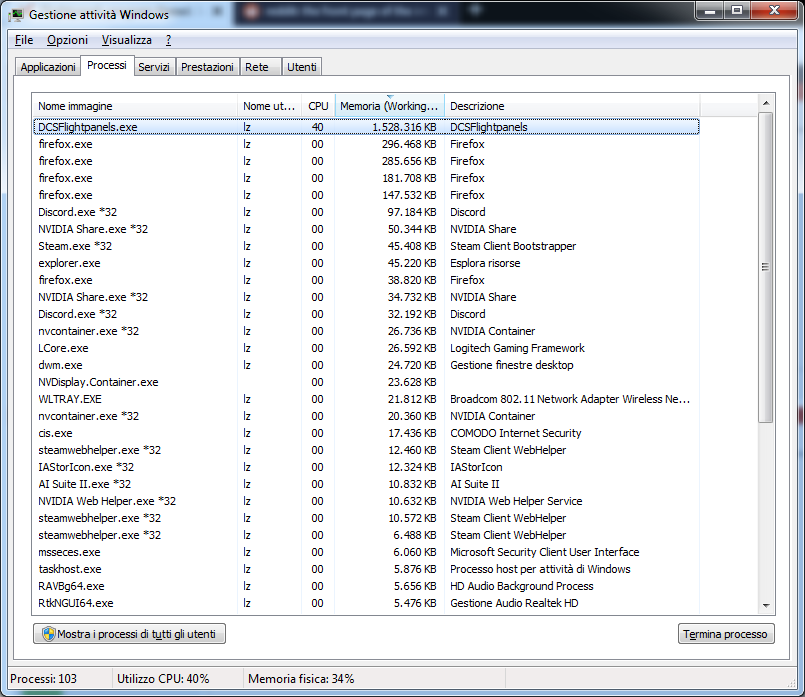Open the Opzioni menu
Viewport: 805px width, 697px height.
(67, 40)
